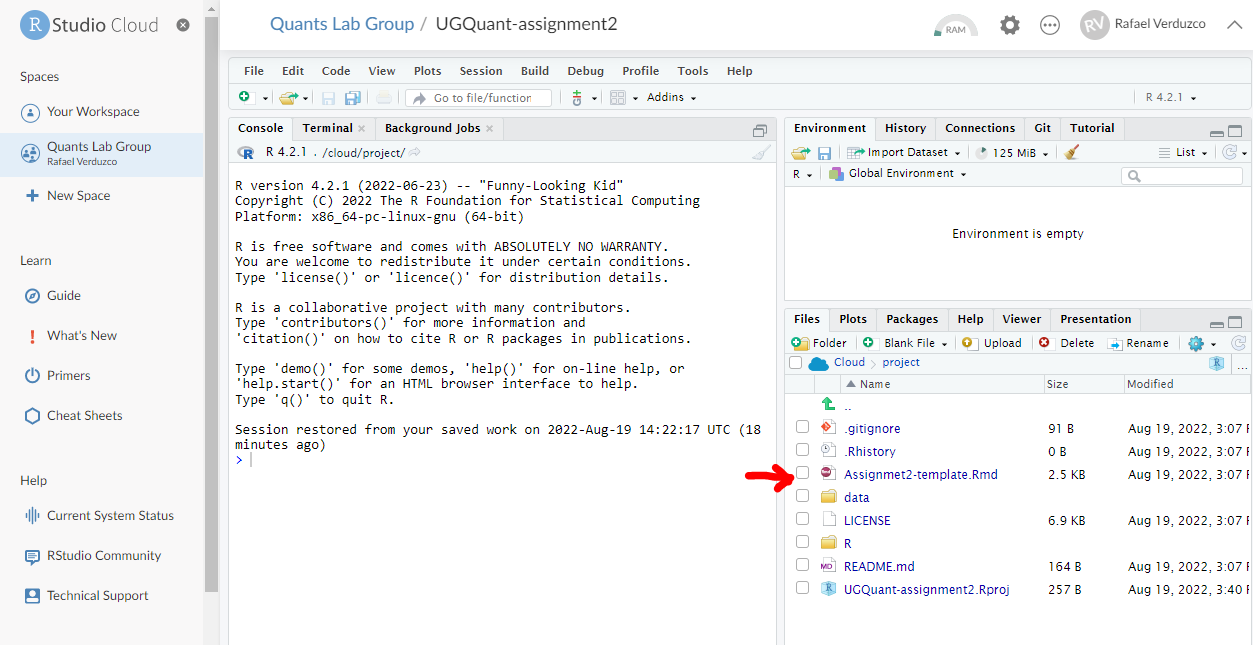This screenshot has height=645, width=1253.
Task: Open the RAM usage gauge
Action: point(955,25)
